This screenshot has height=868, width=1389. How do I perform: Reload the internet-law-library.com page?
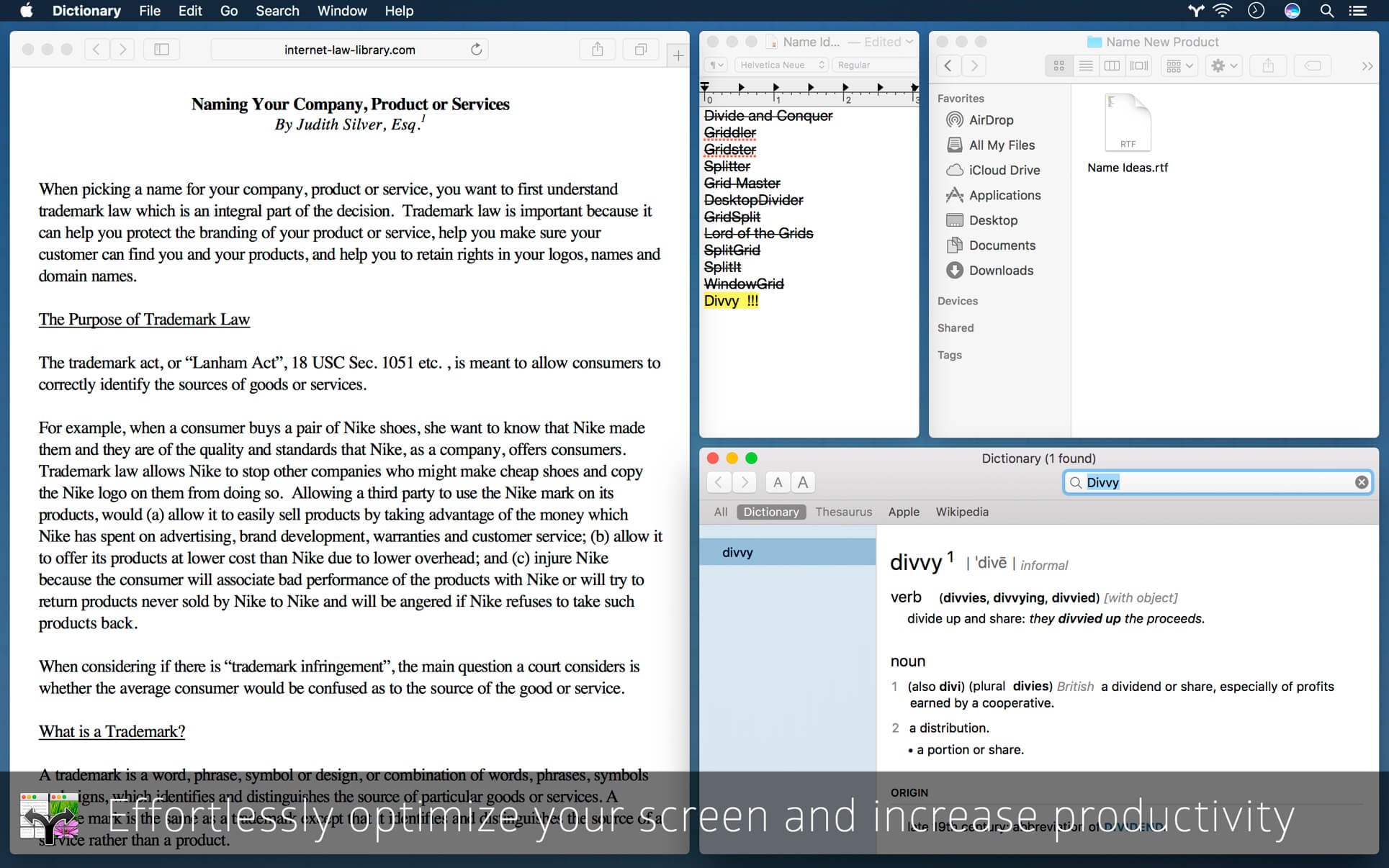click(476, 50)
